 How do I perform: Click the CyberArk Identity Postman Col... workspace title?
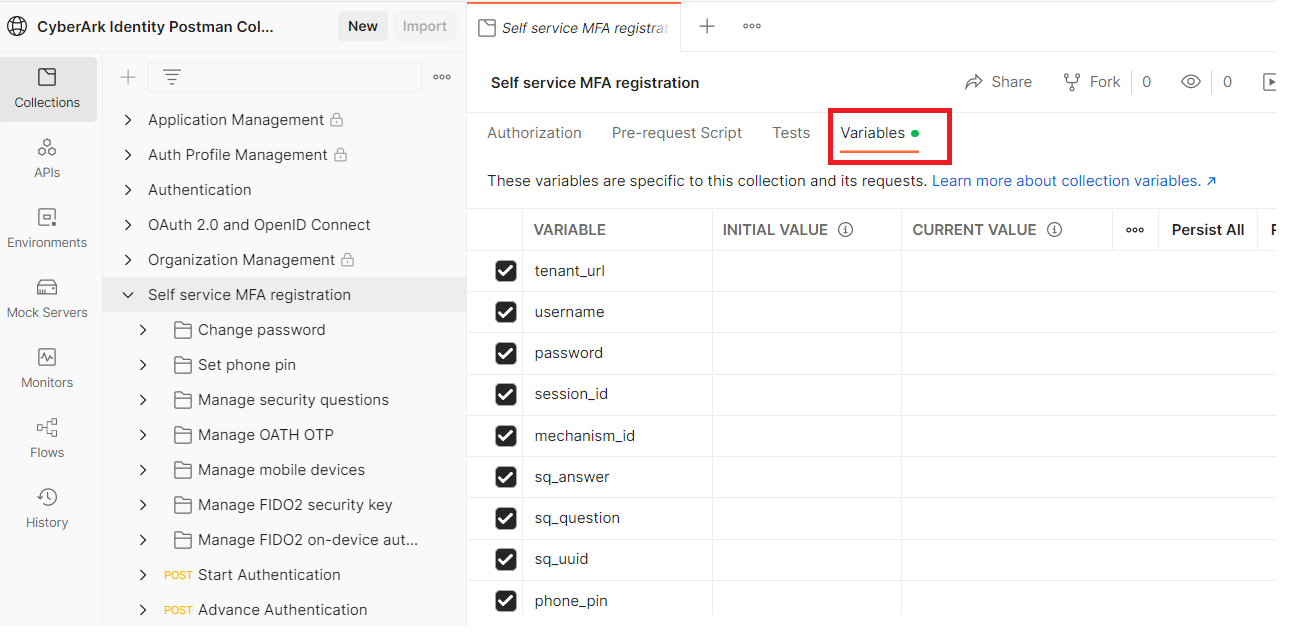point(155,27)
